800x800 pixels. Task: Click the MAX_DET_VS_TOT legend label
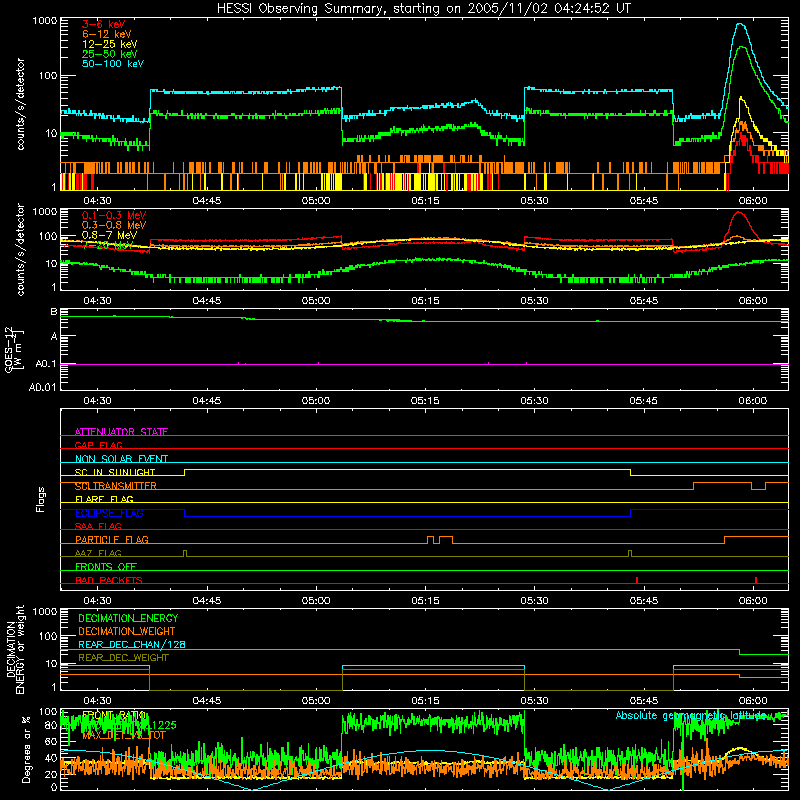tap(124, 736)
